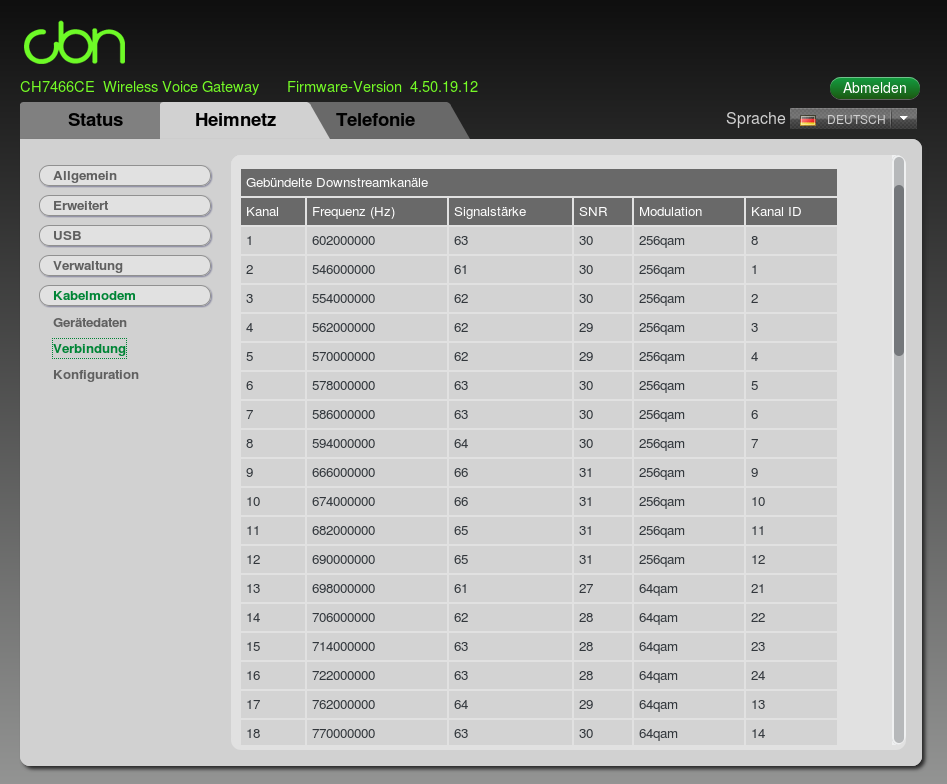Select the Kabelmodem section
This screenshot has width=947, height=784.
tap(125, 295)
